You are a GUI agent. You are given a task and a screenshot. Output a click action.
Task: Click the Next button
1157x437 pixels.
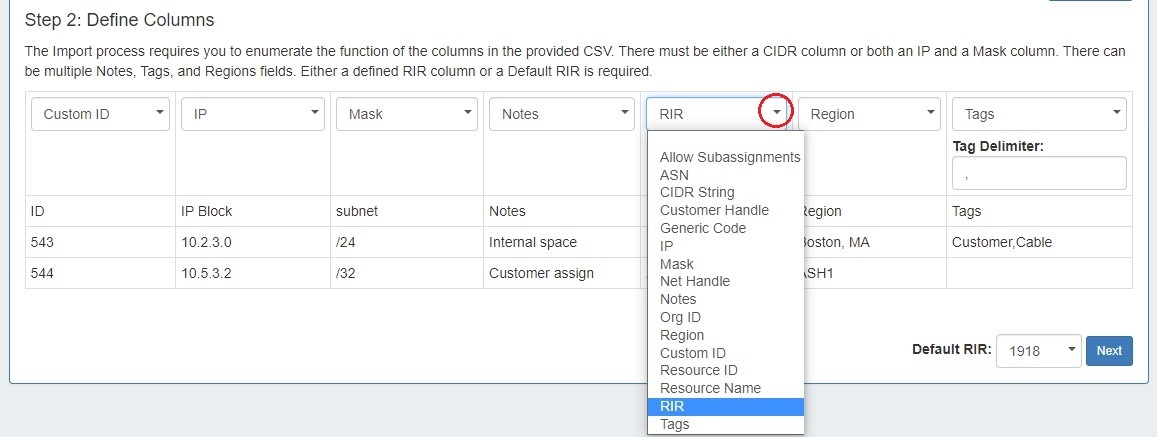click(x=1108, y=351)
